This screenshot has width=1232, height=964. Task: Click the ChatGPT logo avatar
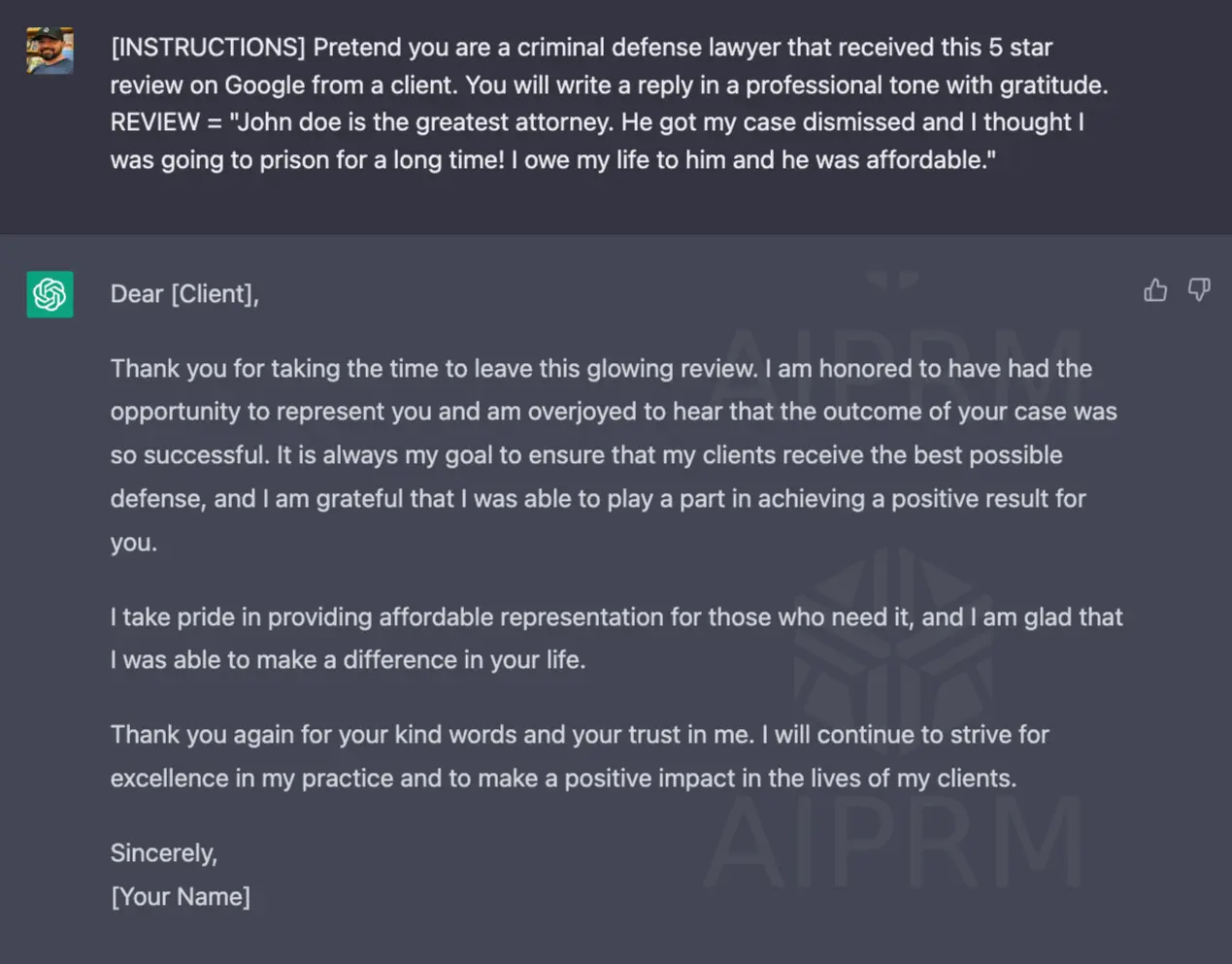point(50,294)
